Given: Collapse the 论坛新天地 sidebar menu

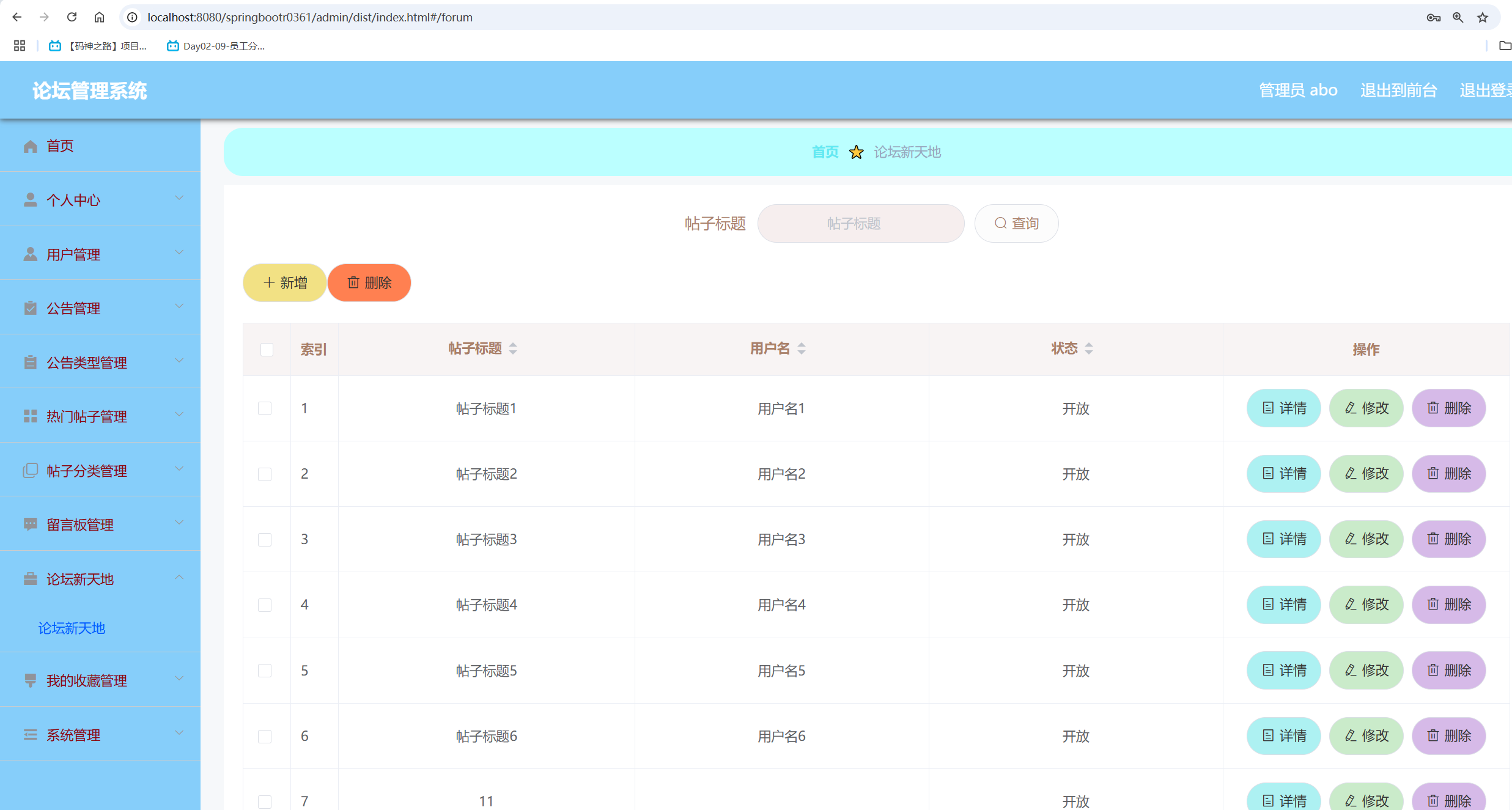Looking at the screenshot, I should 100,578.
